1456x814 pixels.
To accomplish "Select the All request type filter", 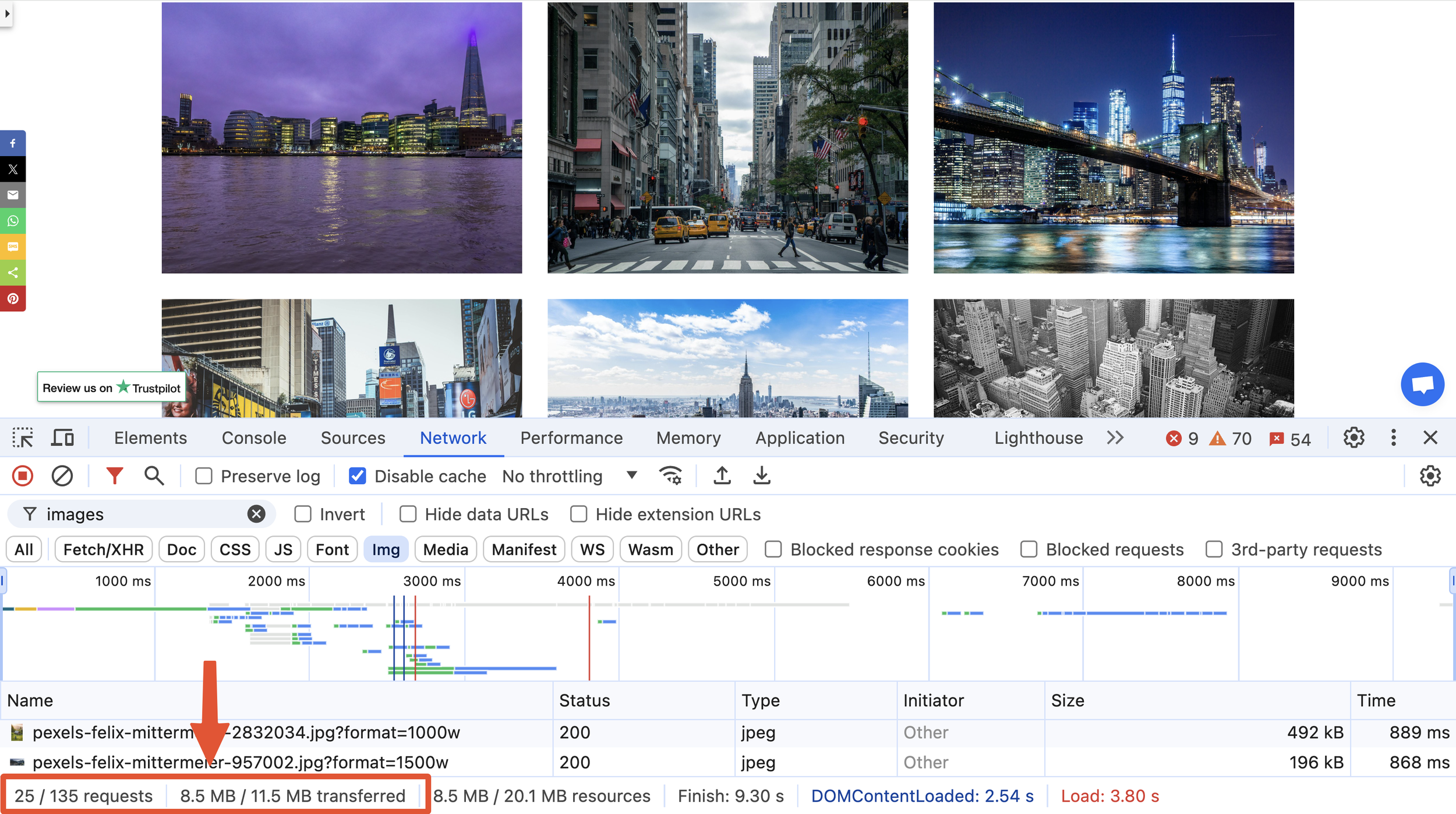I will point(24,549).
